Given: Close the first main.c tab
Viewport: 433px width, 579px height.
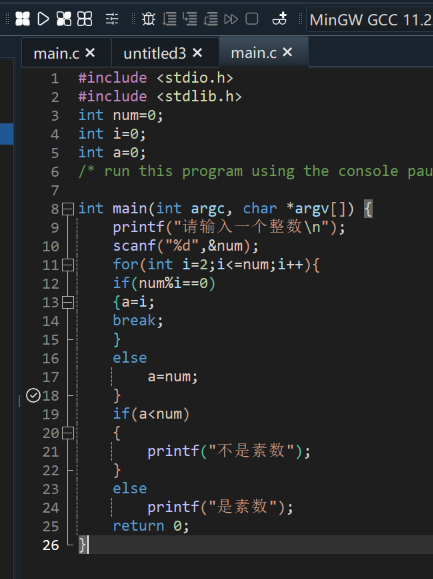Looking at the screenshot, I should (90, 53).
